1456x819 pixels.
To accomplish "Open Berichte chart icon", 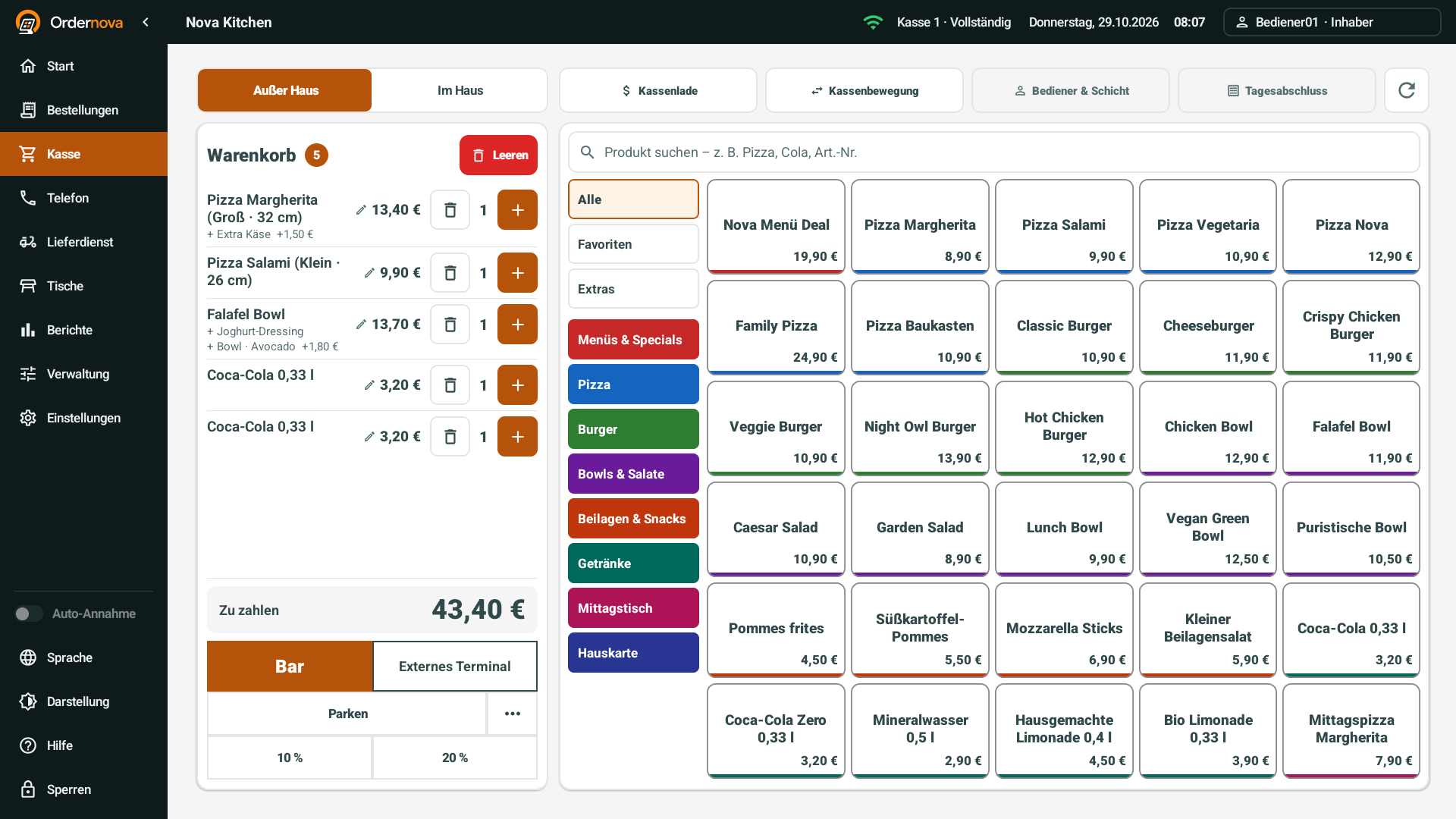I will tap(28, 330).
